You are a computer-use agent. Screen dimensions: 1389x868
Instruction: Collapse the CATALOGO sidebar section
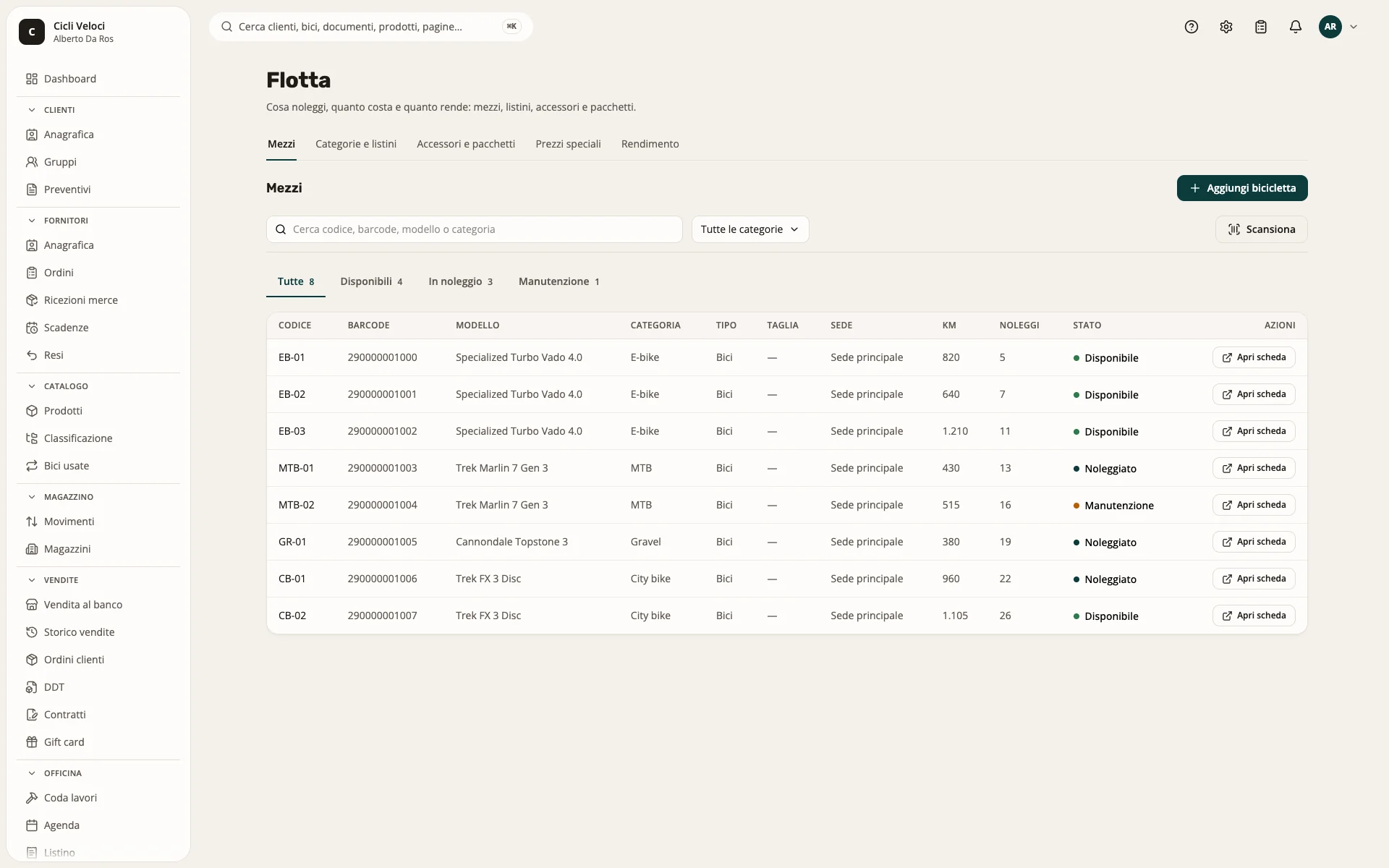(x=32, y=386)
